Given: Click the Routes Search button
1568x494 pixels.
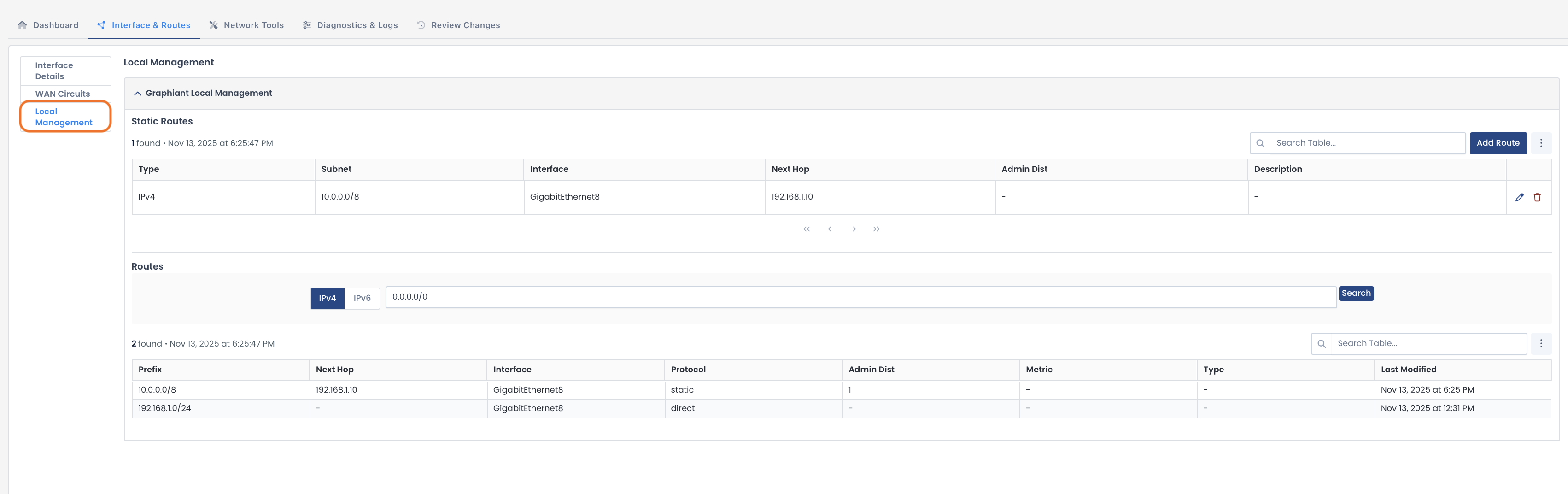Looking at the screenshot, I should (1356, 294).
